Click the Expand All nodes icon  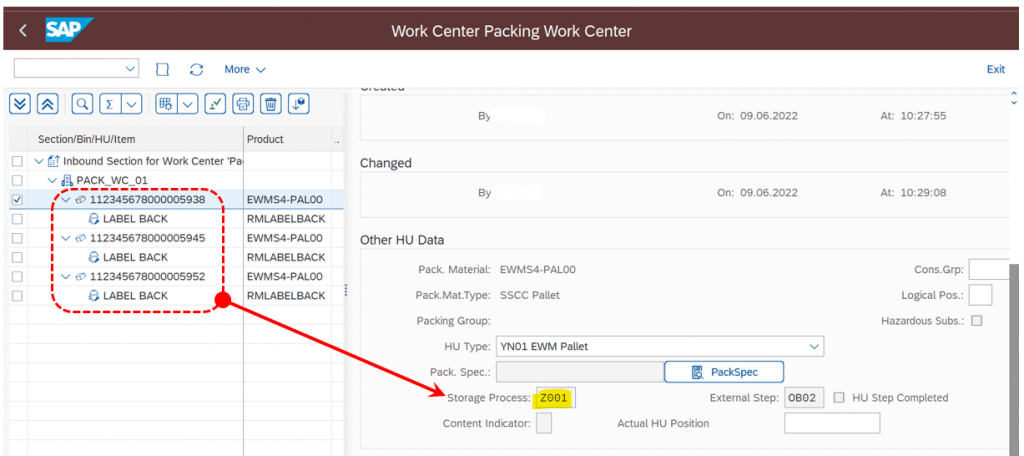tap(20, 104)
